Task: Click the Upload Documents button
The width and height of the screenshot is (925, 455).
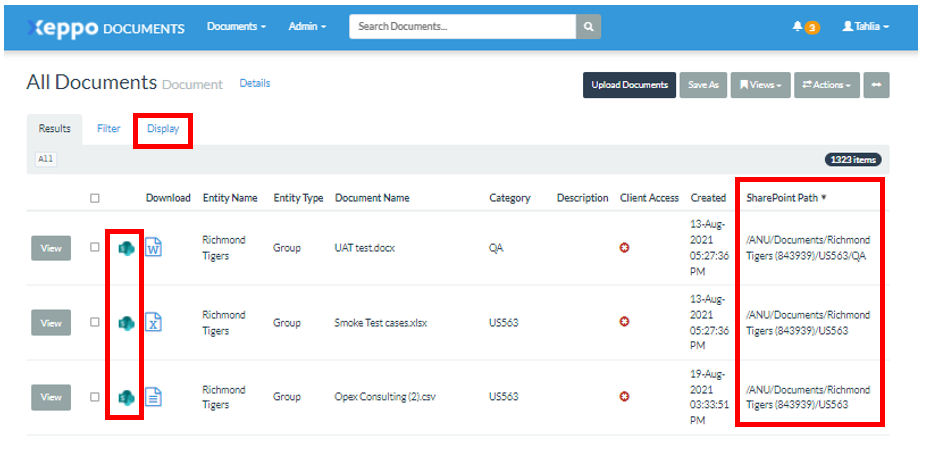Action: pyautogui.click(x=629, y=85)
